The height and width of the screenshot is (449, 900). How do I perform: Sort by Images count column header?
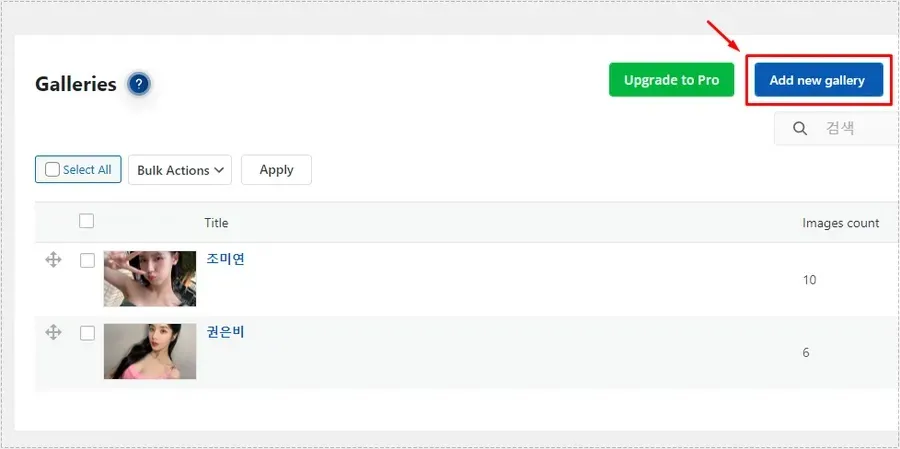(x=841, y=223)
